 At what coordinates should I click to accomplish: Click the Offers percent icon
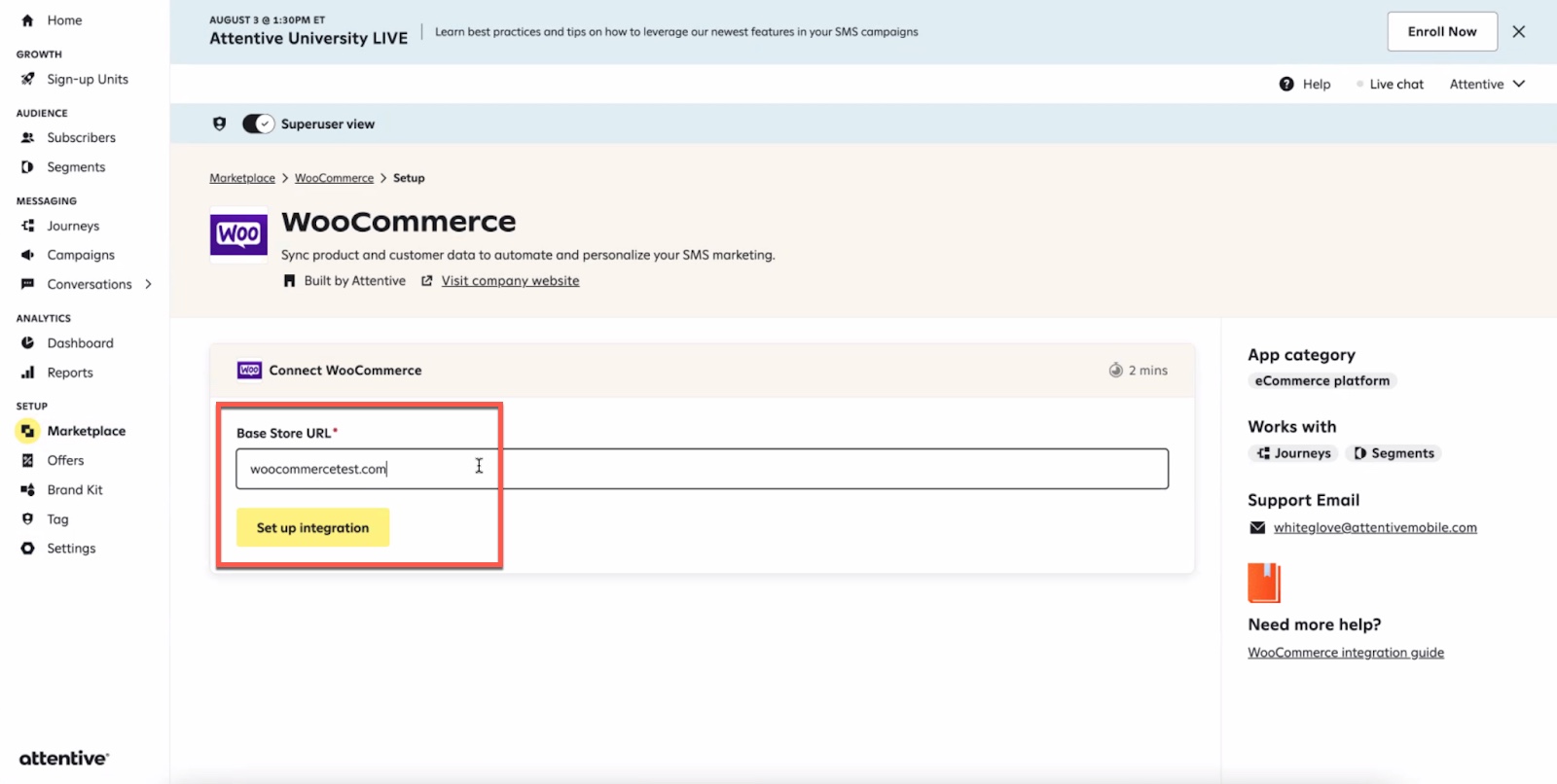[x=27, y=461]
